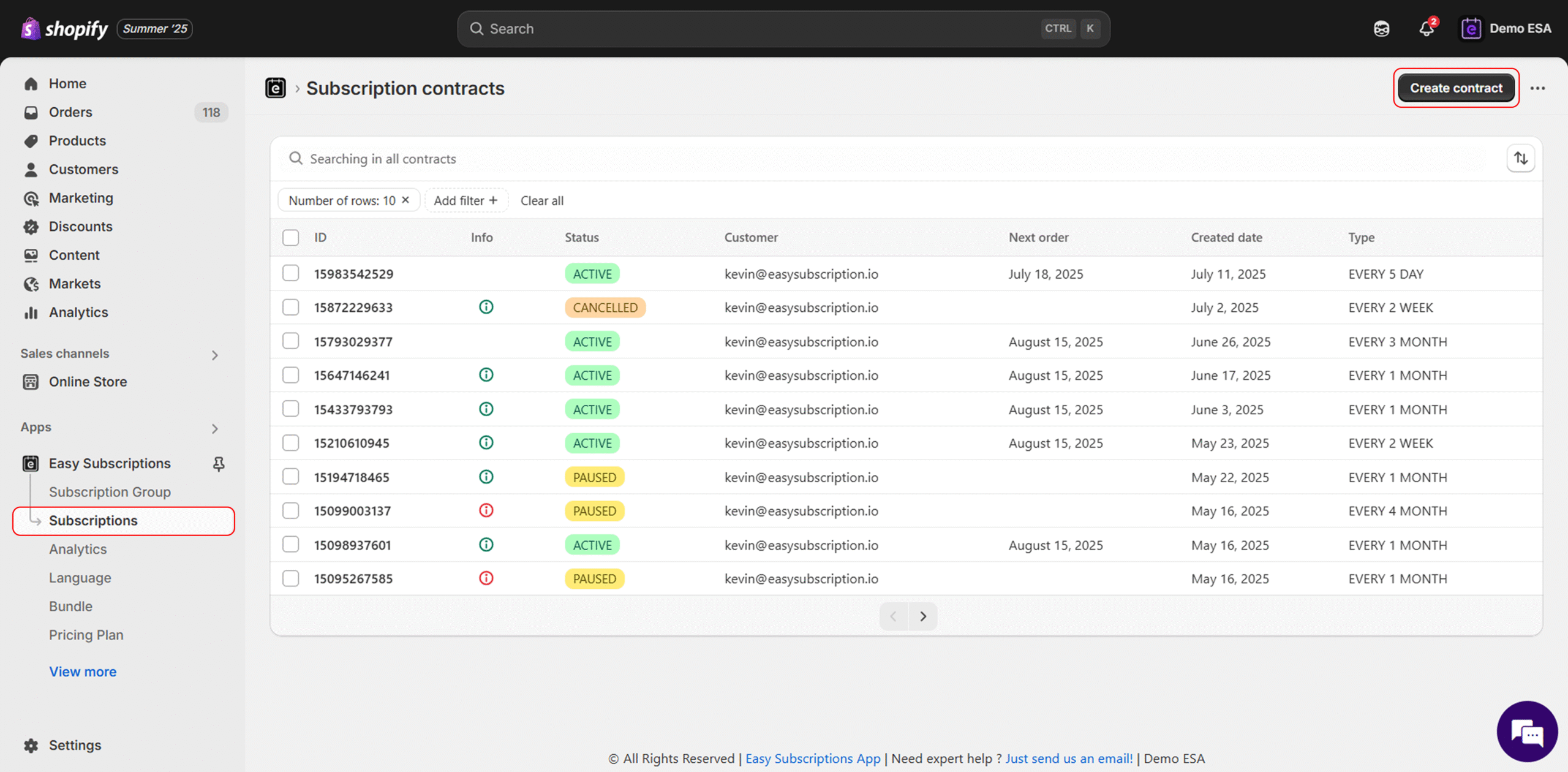1568x772 pixels.
Task: View info icon for contract 15194718465
Action: 486,477
